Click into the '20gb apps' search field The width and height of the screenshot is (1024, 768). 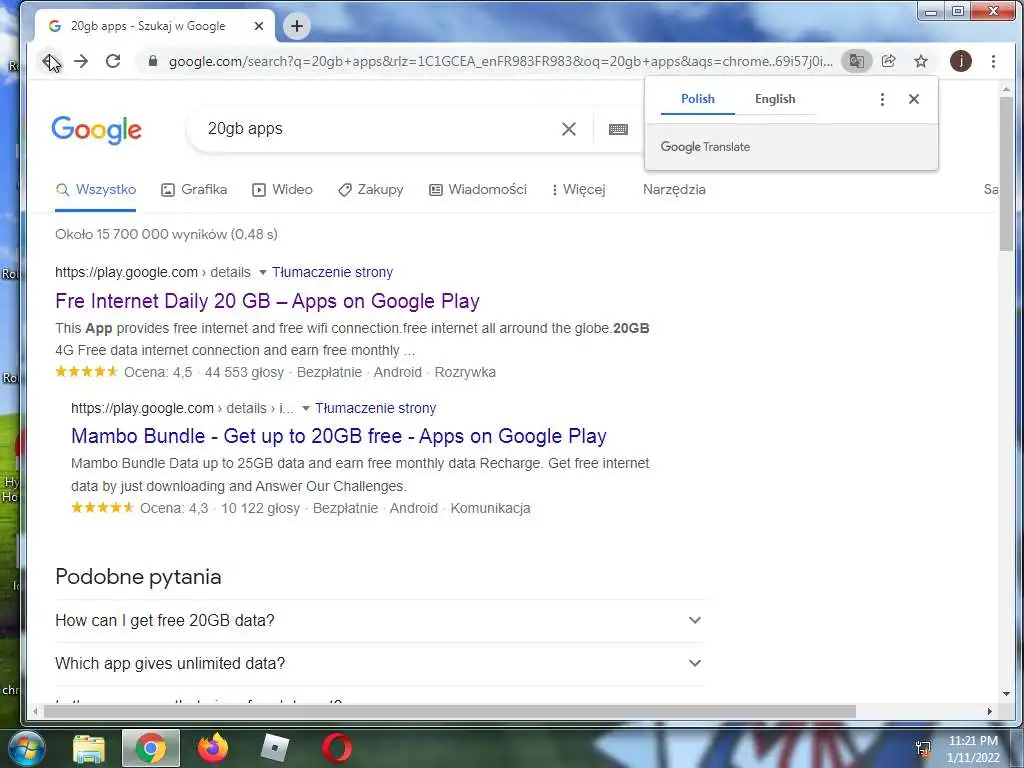pos(379,129)
